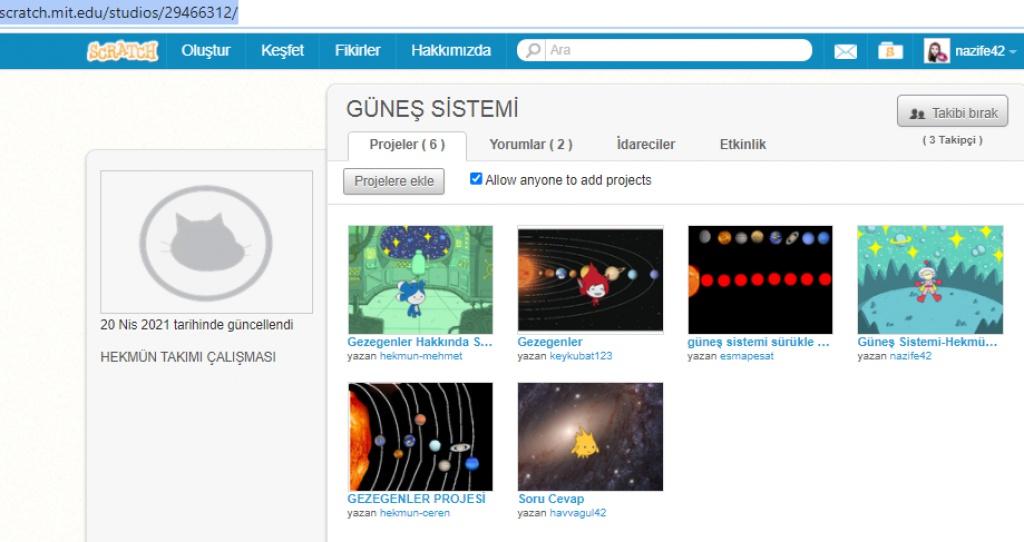Open the messages envelope icon
Screen dimensions: 1024x542
click(x=845, y=51)
